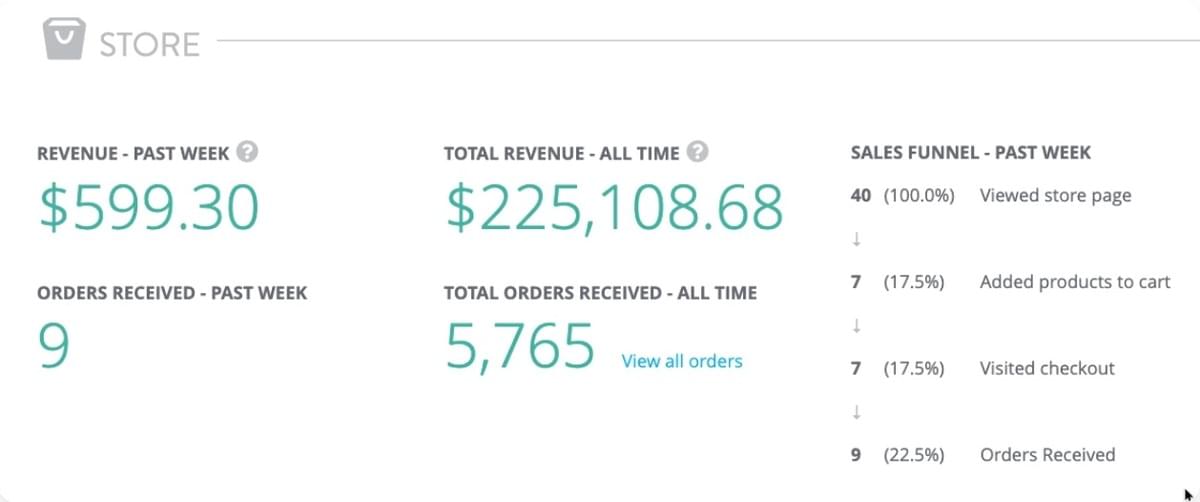Open help icon beside Revenue - Past Week

click(x=249, y=153)
